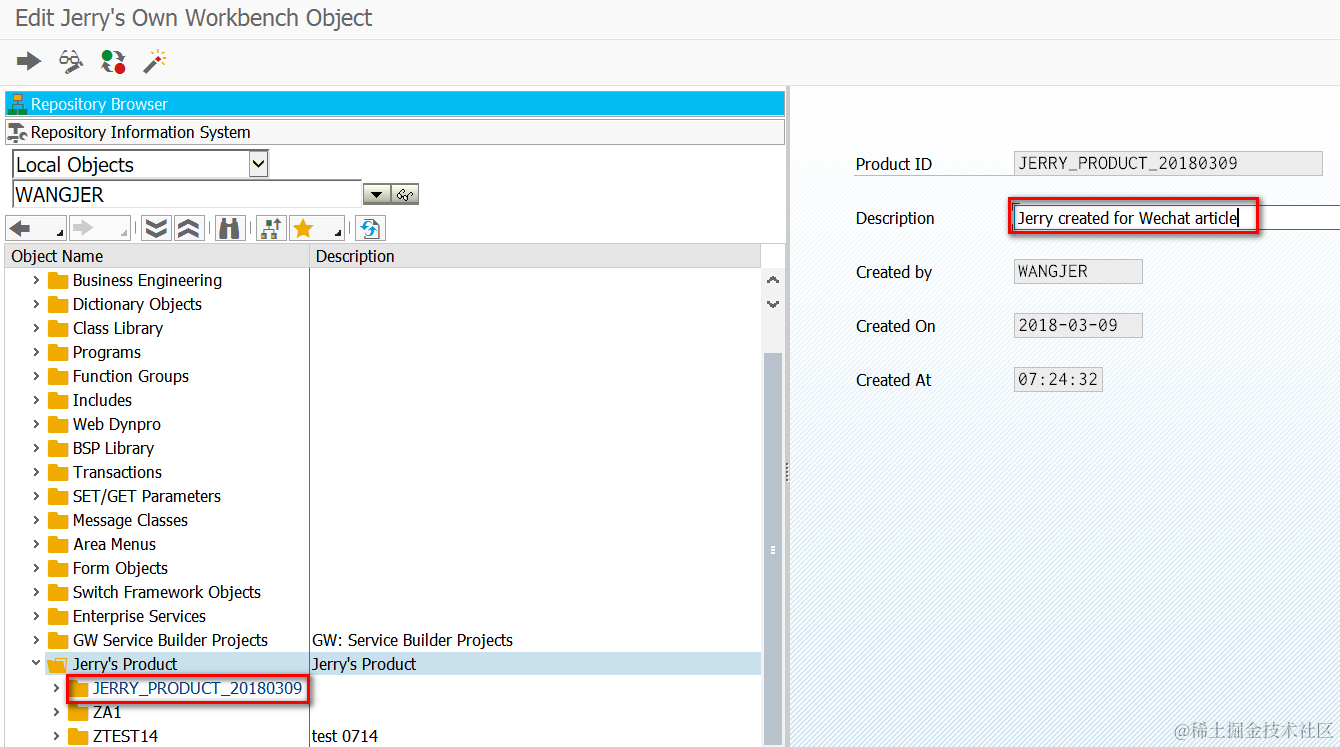This screenshot has width=1340, height=747.
Task: Select the ZA1 tree item
Action: coord(107,712)
